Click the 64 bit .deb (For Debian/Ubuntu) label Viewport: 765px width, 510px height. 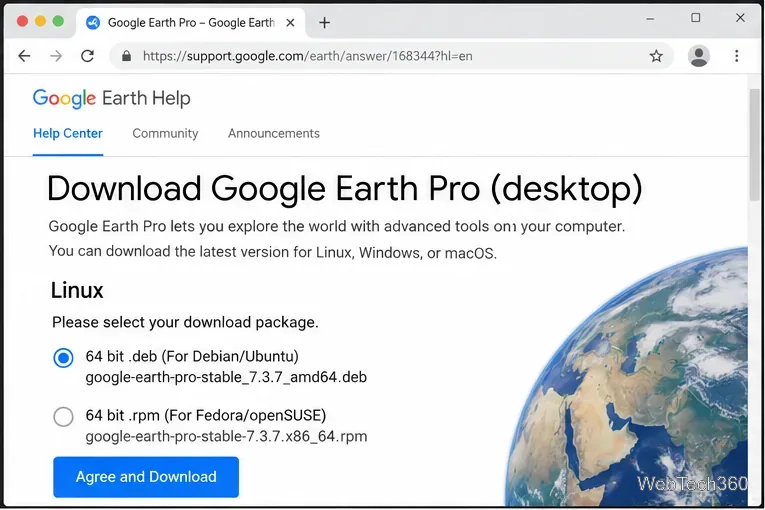192,356
